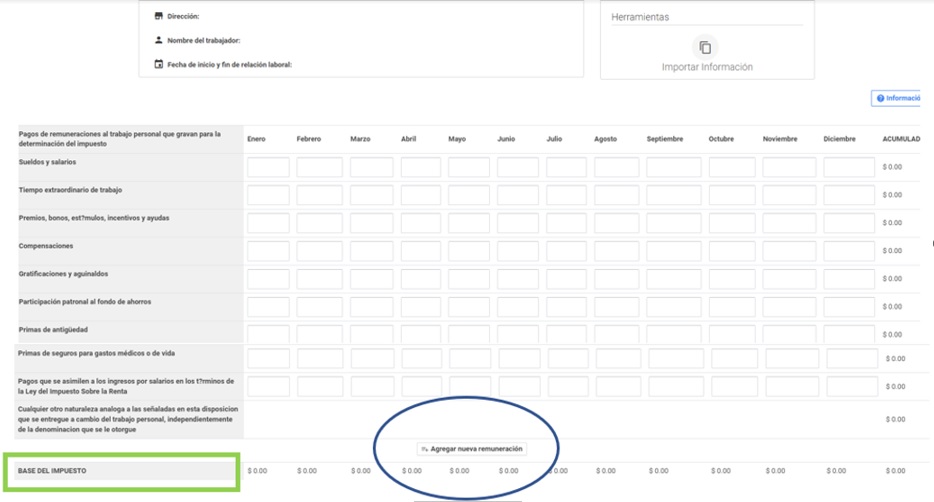Click the question mark Información icon

click(x=880, y=98)
